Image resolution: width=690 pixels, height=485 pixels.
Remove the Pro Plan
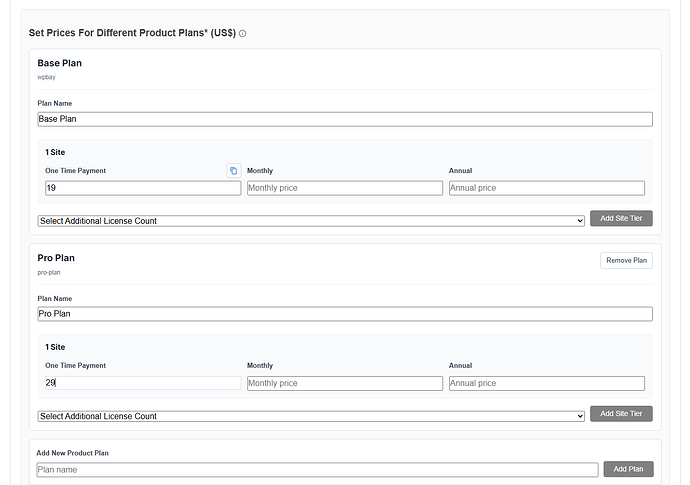[x=627, y=260]
